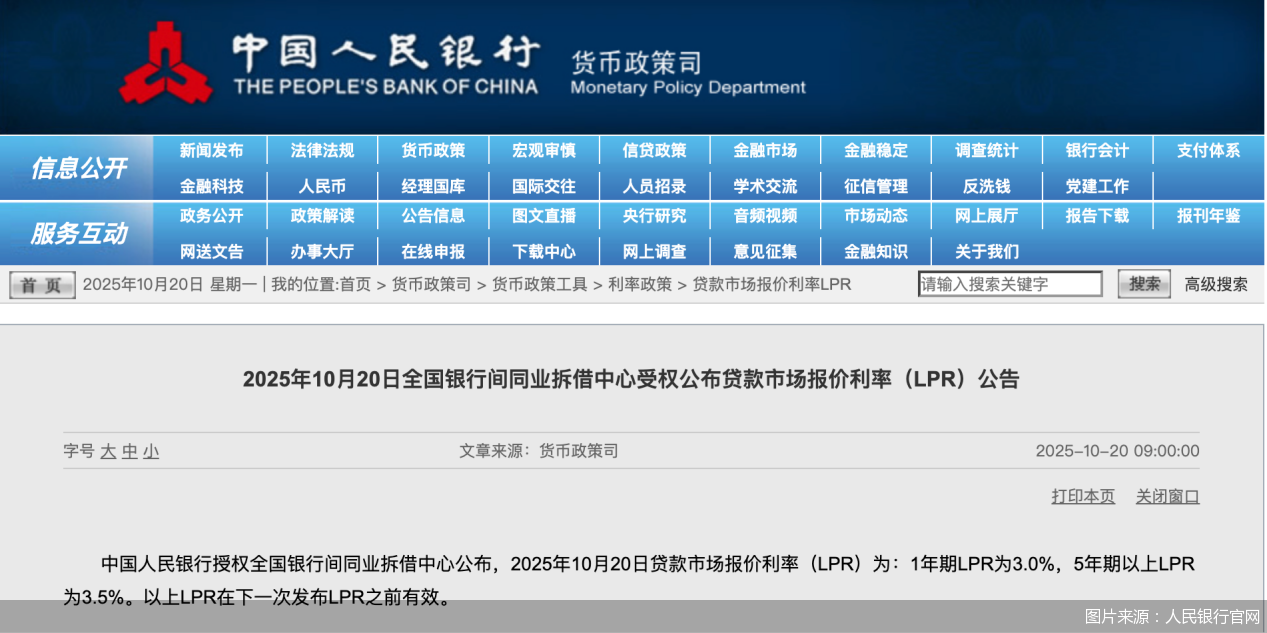1267x633 pixels.
Task: Select 大 to enlarge font size
Action: pyautogui.click(x=112, y=451)
